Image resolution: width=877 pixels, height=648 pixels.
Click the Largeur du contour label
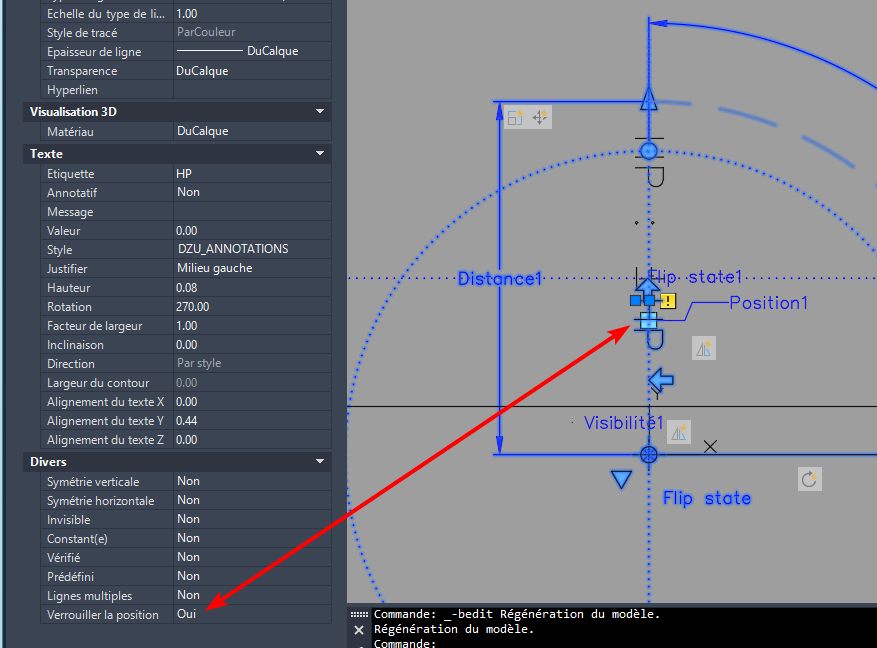coord(98,383)
